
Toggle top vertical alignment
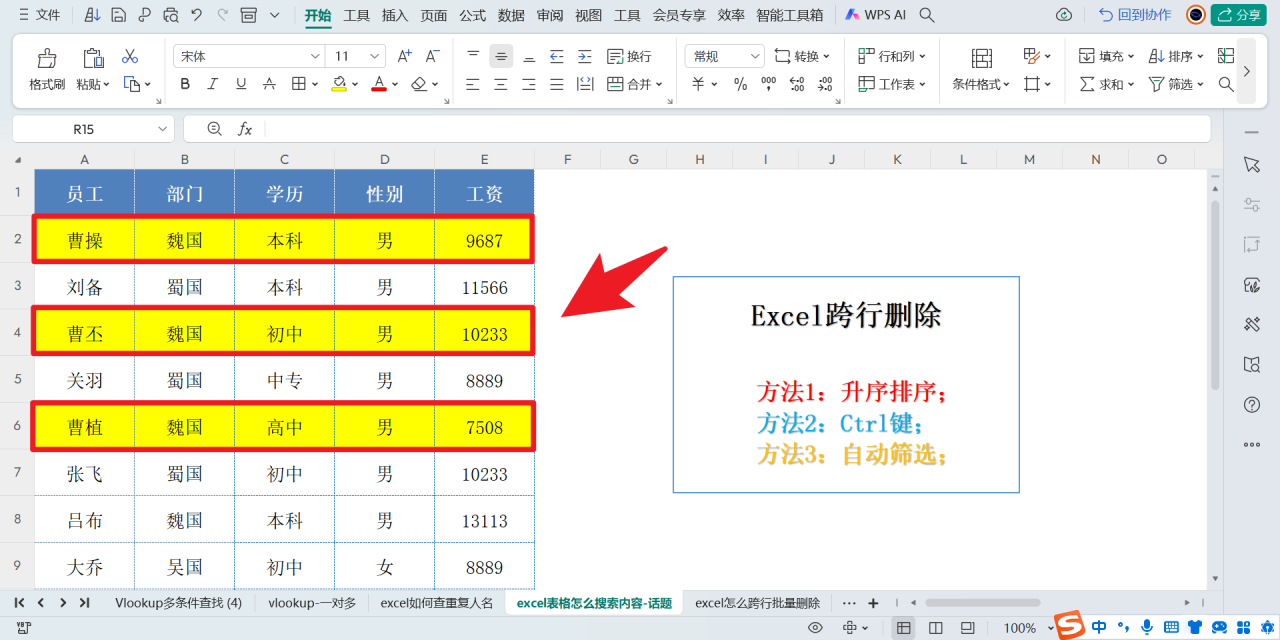pos(473,57)
